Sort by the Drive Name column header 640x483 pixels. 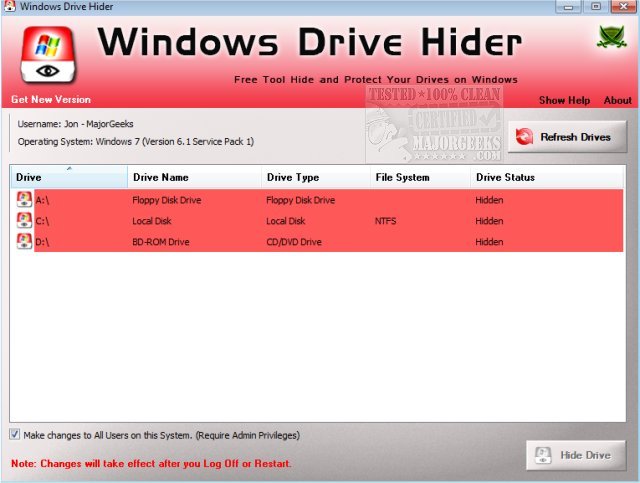[x=194, y=177]
